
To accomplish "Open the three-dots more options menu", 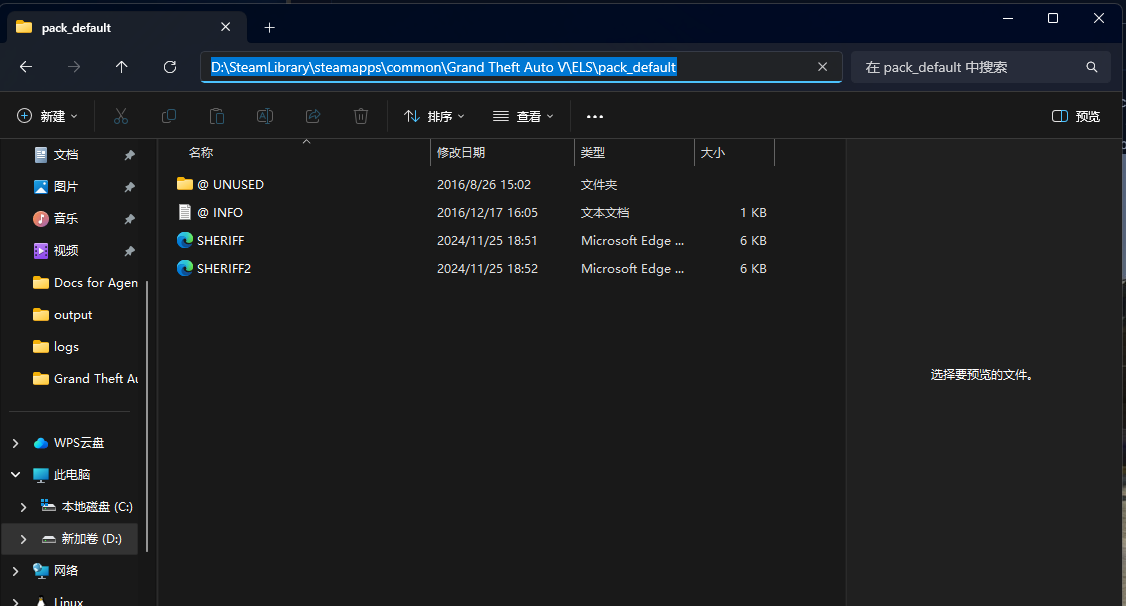I will (595, 116).
